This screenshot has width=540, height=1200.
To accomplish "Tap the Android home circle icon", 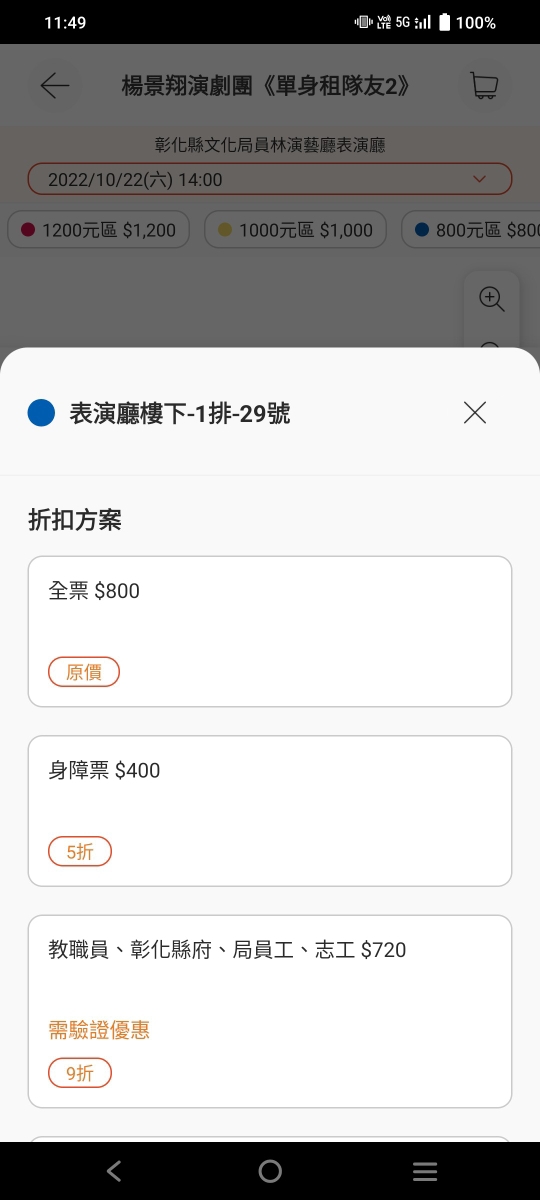I will pos(270,1171).
